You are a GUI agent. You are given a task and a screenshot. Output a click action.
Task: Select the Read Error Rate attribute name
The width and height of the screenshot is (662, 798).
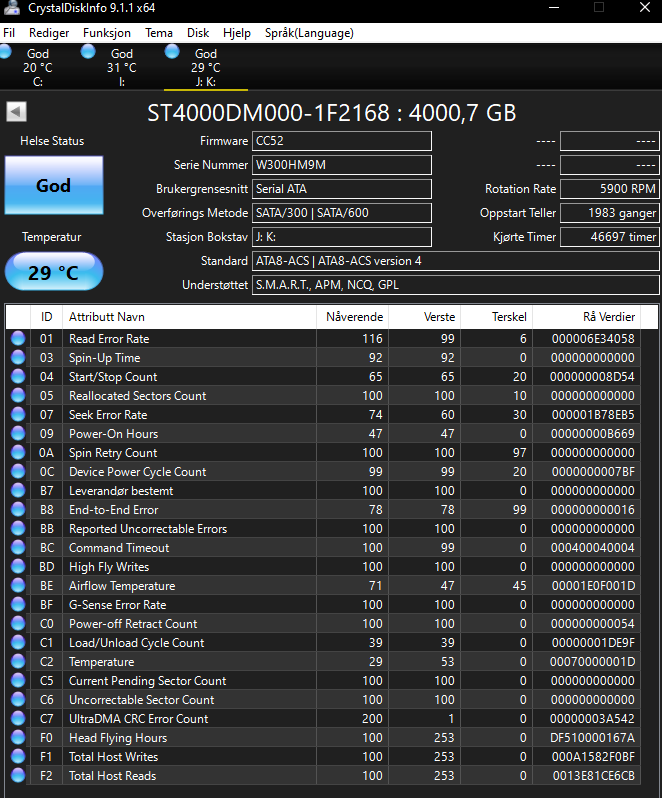(x=109, y=339)
